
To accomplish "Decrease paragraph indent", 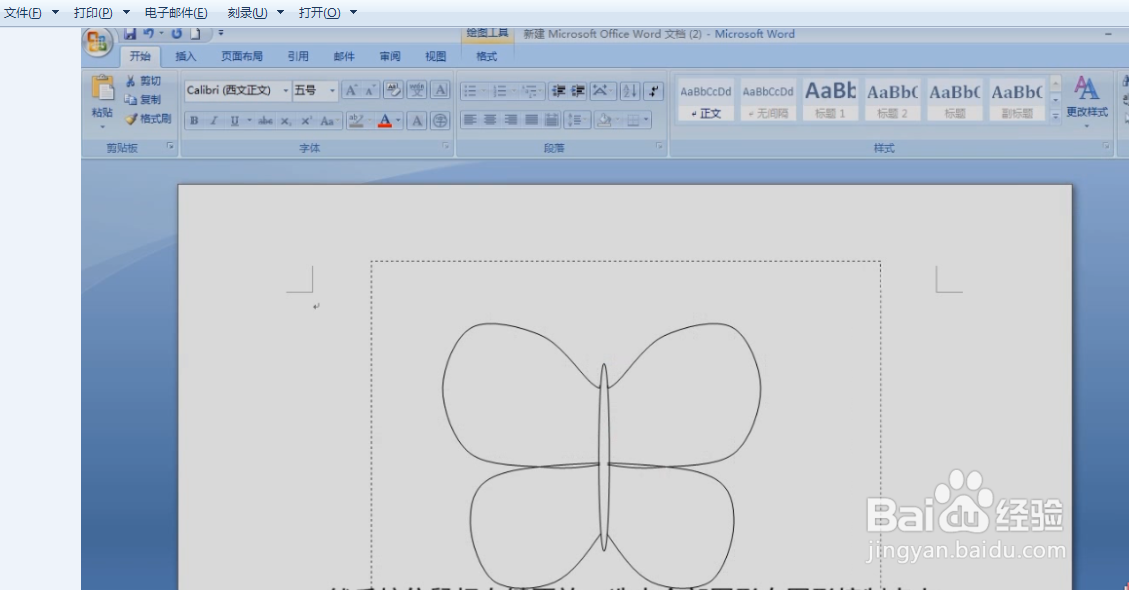I will [558, 91].
